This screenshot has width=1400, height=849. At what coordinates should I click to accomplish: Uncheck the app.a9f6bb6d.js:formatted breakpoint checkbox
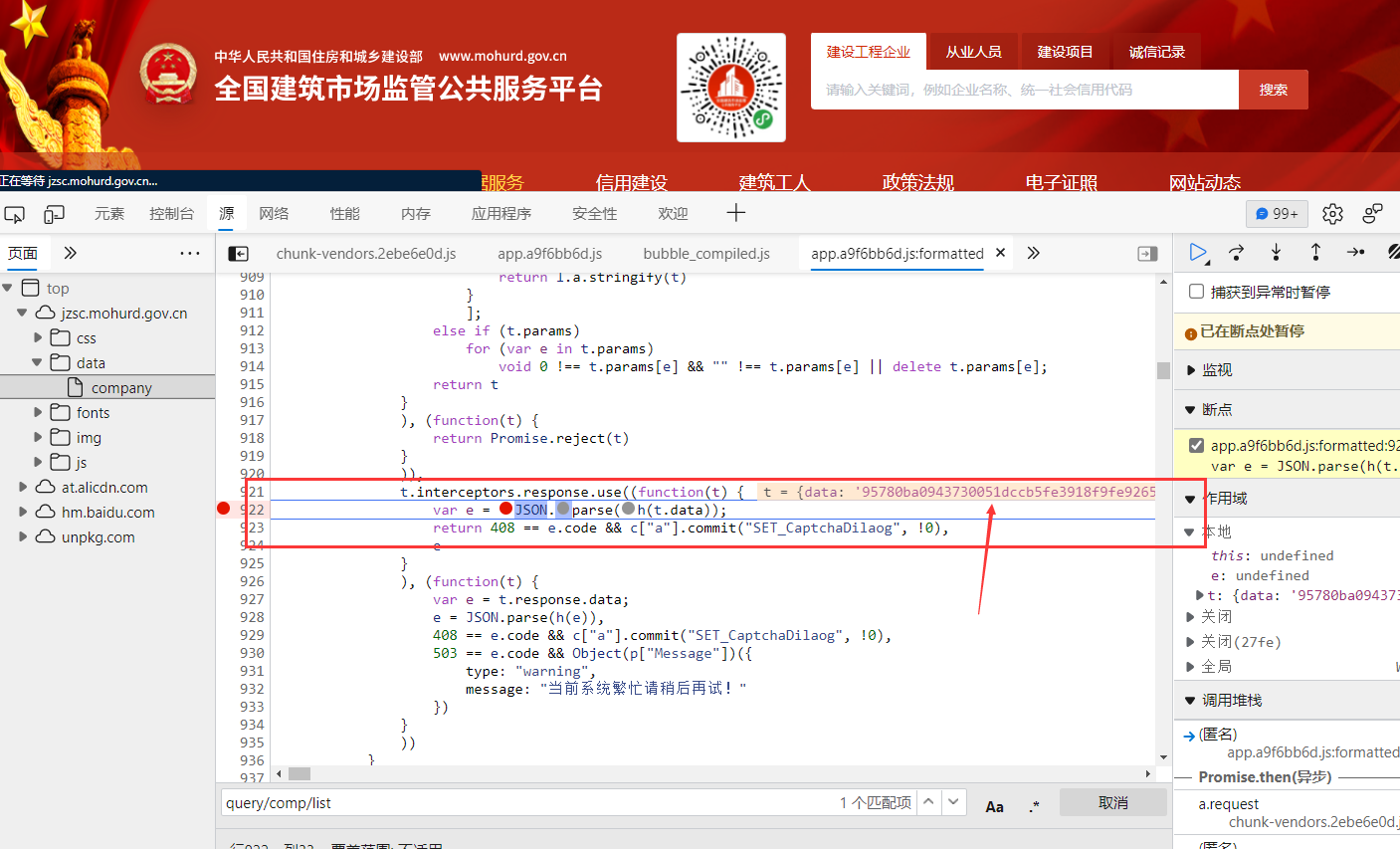1196,445
